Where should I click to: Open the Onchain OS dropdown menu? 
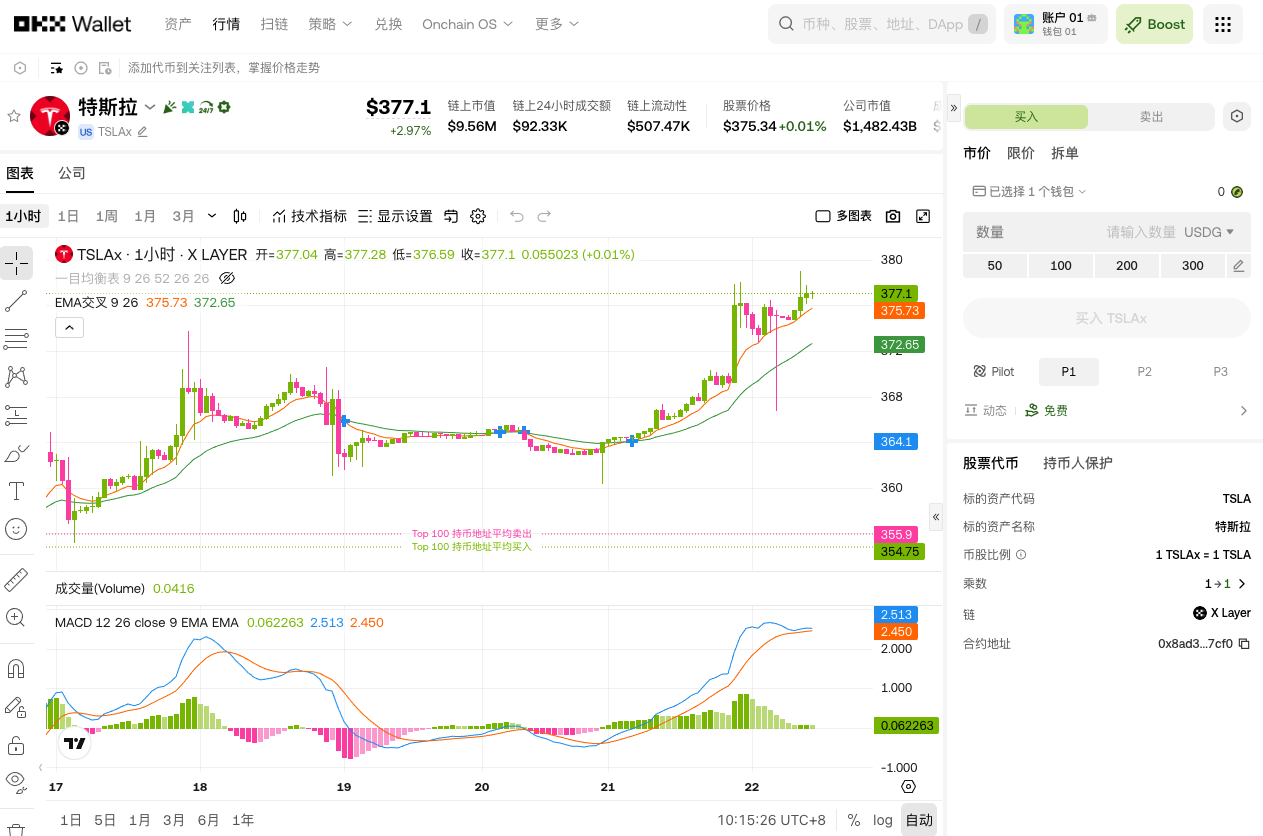[x=467, y=24]
